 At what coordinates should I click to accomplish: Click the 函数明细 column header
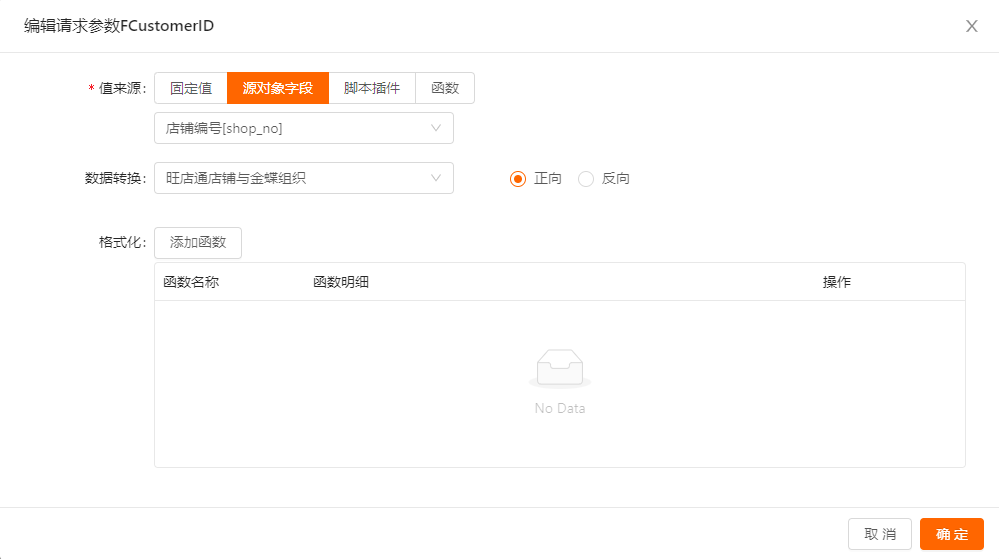tap(341, 282)
